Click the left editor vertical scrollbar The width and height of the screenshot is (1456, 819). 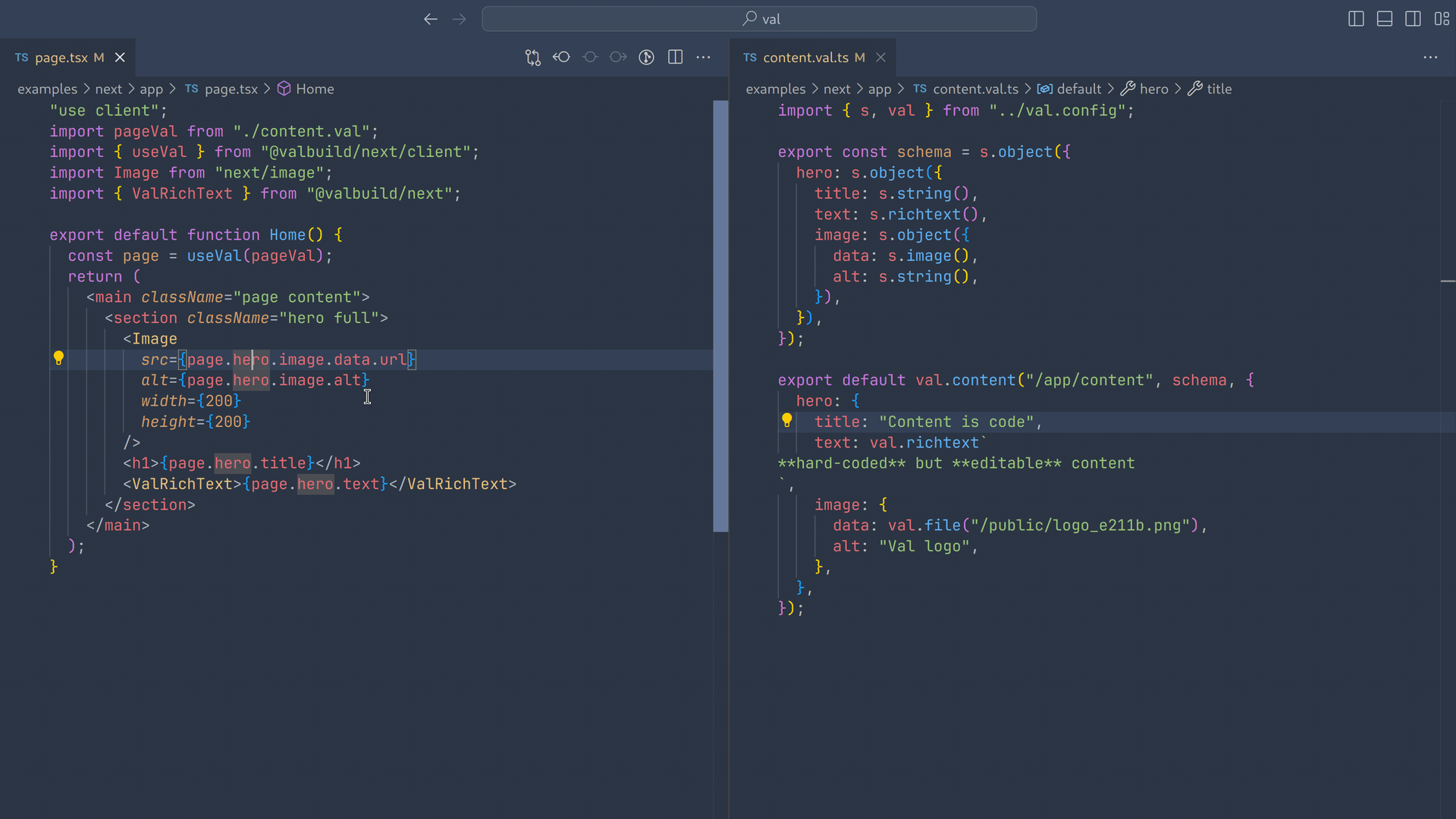[720, 316]
